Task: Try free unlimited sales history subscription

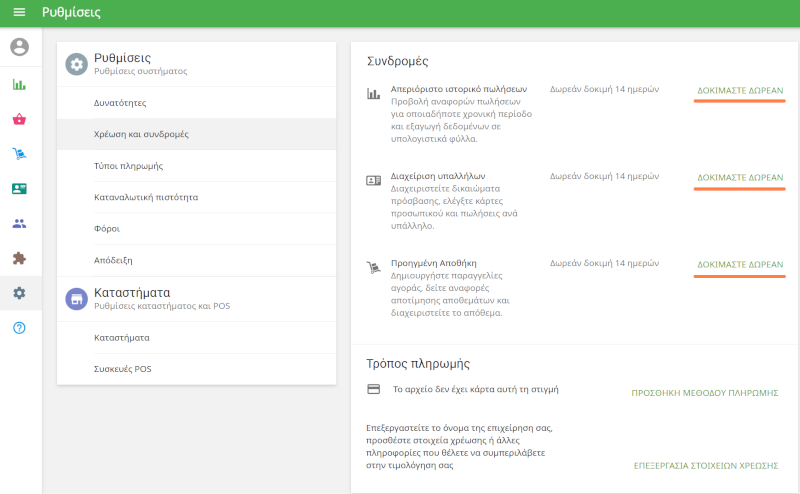Action: (x=739, y=91)
